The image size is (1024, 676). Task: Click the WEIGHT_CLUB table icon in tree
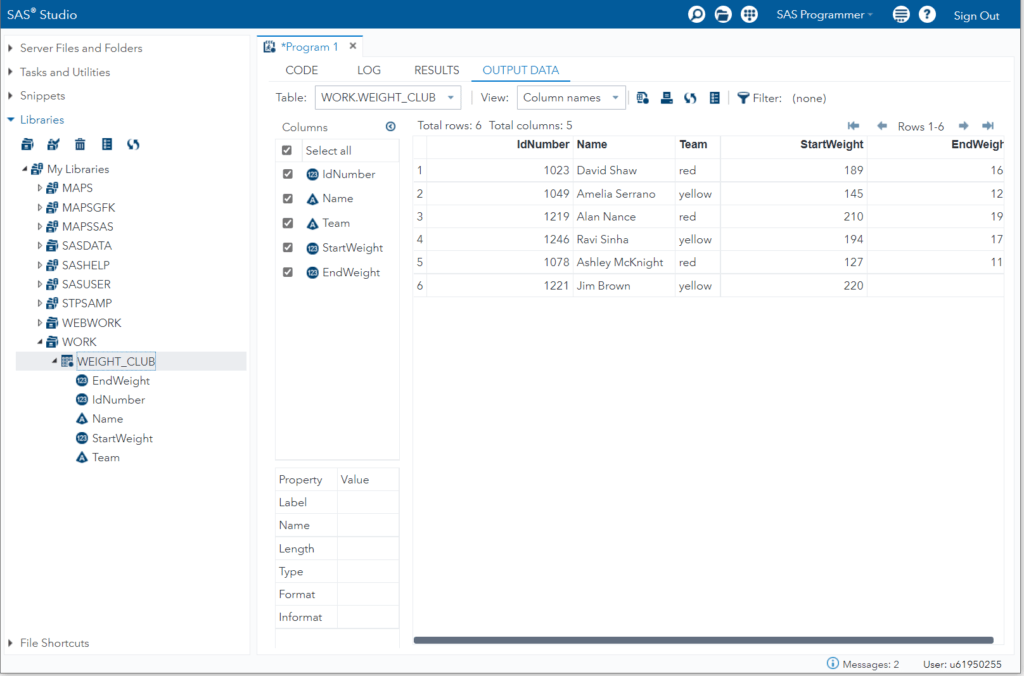(x=67, y=361)
